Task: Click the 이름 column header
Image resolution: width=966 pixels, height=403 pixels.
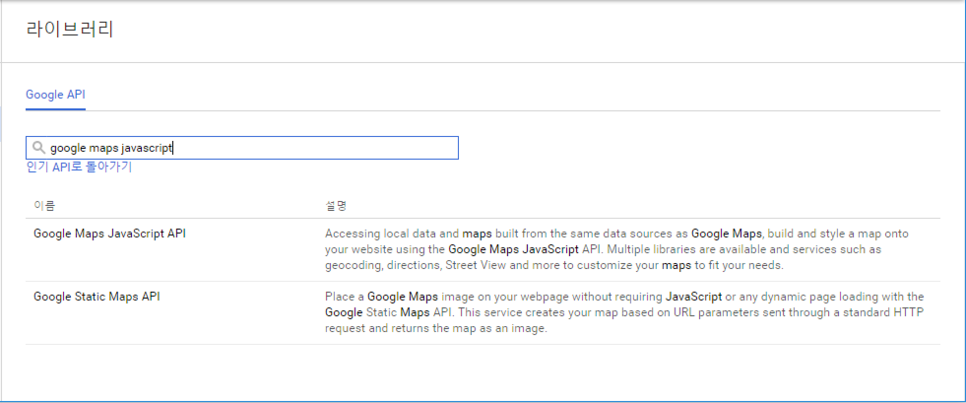Action: [x=45, y=205]
